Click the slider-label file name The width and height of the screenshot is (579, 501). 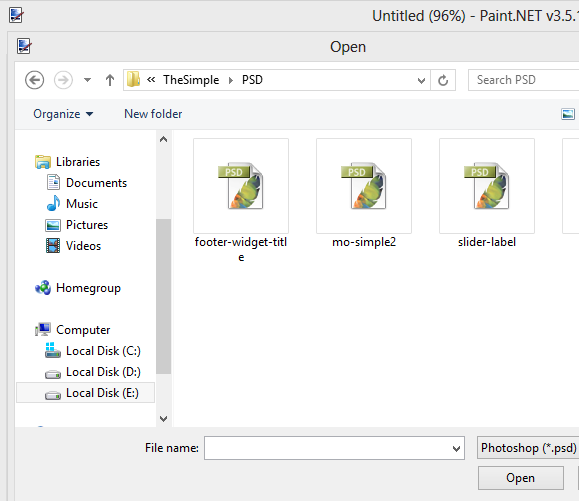pos(487,242)
